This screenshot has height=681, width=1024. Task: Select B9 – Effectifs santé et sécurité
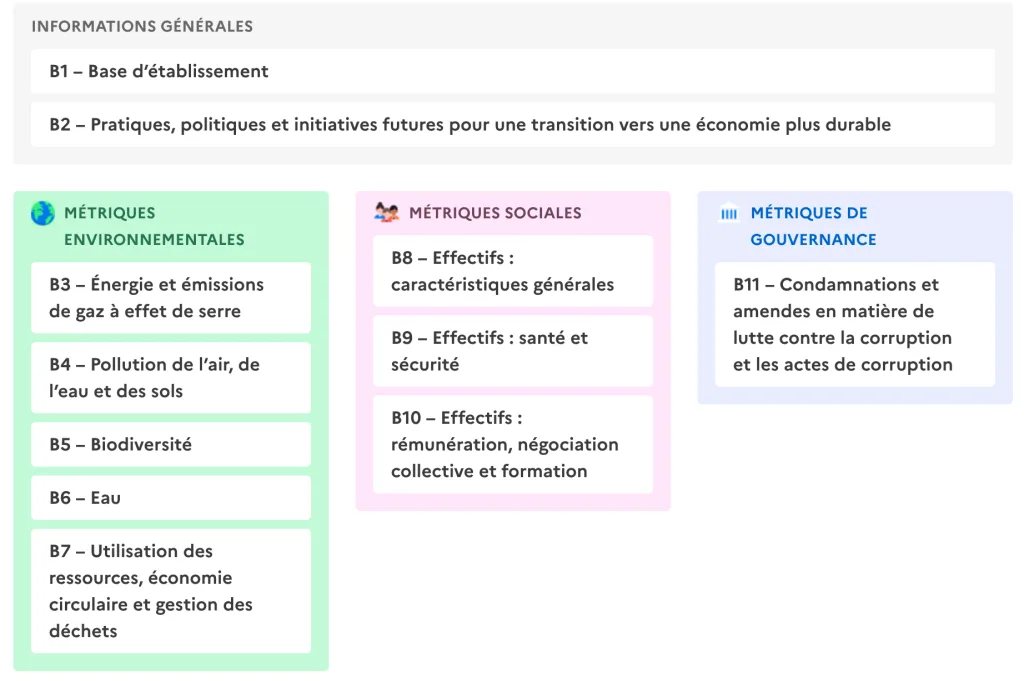(513, 351)
